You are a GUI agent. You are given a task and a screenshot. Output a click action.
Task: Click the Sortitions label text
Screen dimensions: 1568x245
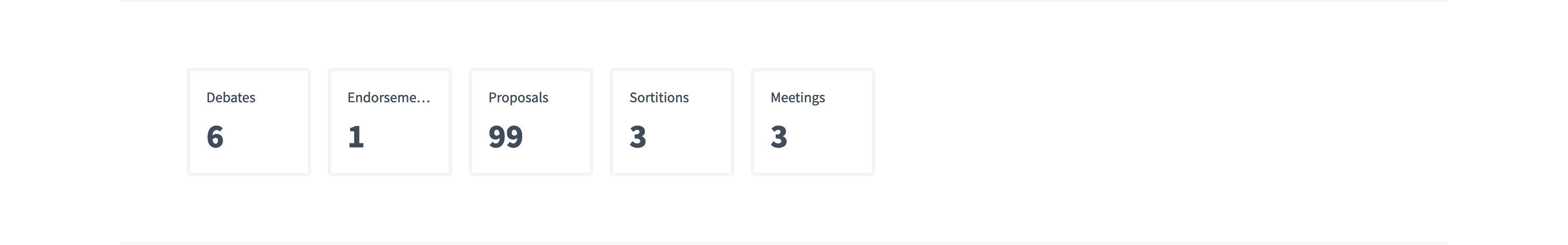(659, 98)
